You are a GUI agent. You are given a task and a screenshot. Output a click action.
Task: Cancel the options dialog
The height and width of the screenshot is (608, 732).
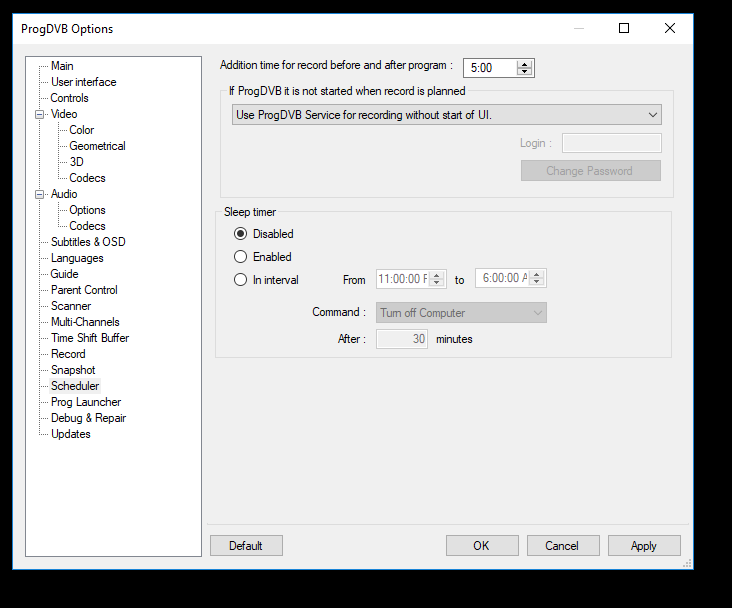[x=562, y=545]
